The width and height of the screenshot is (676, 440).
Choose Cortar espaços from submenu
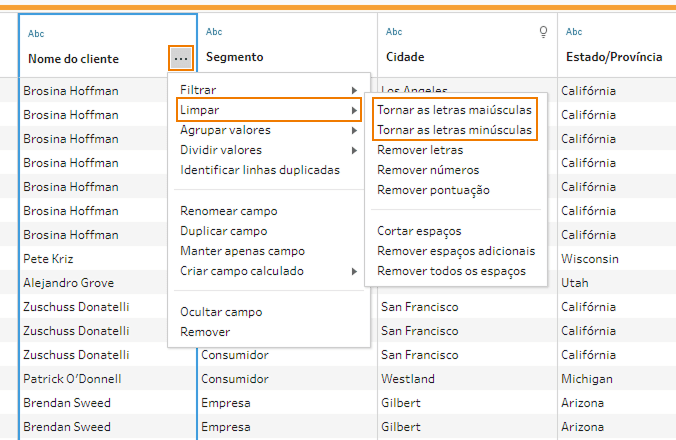tap(419, 231)
